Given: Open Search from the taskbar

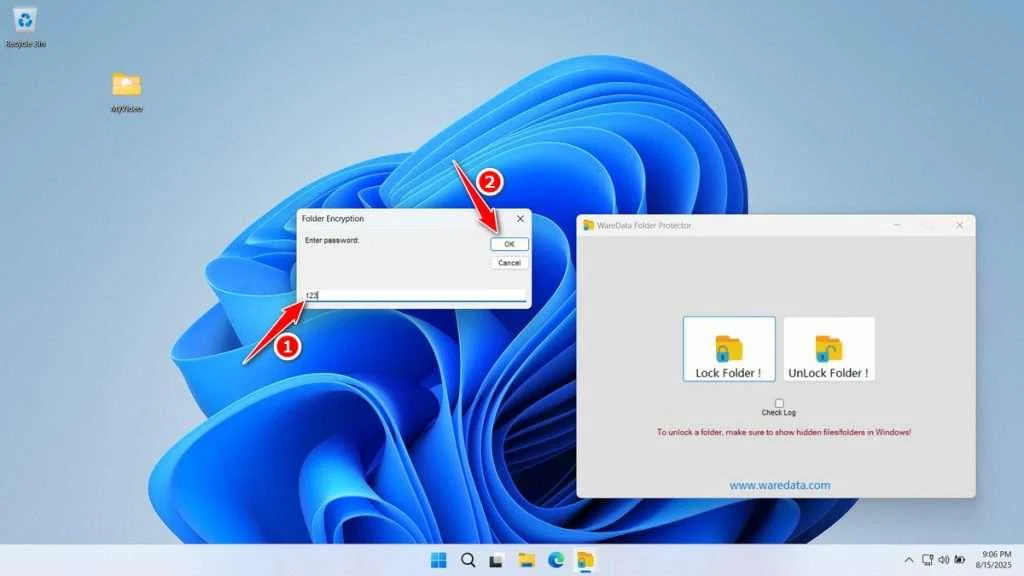Looking at the screenshot, I should click(466, 560).
